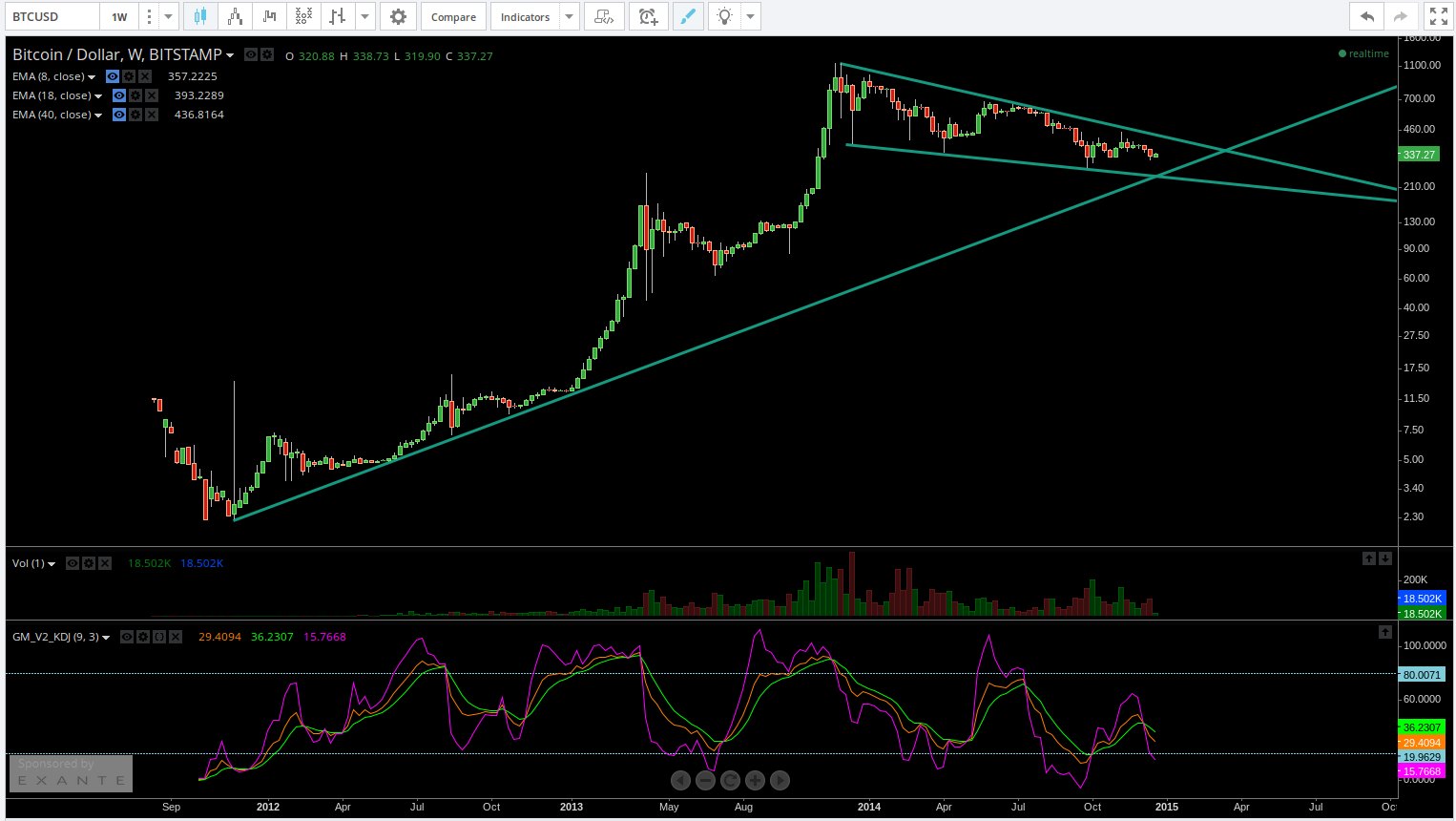1456x821 pixels.
Task: Open settings for Bitcoin / Dollar series
Action: tap(267, 55)
